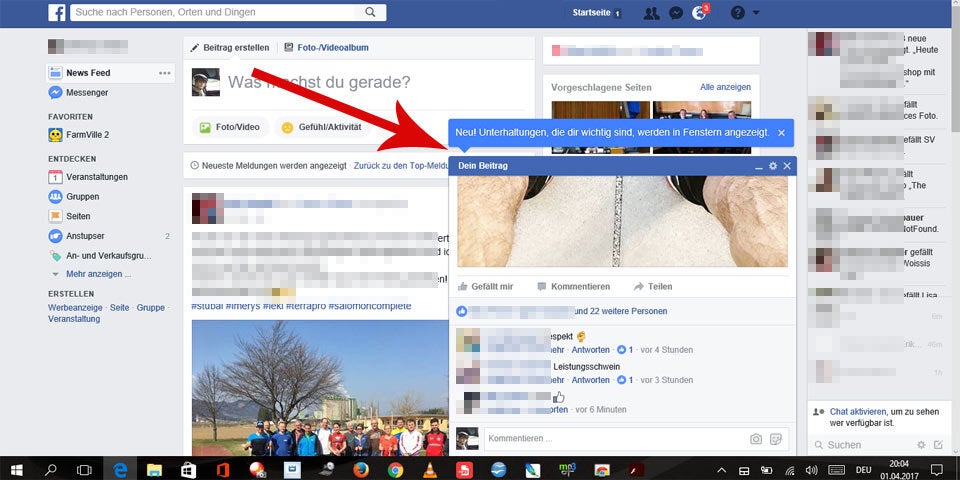The image size is (960, 480).
Task: Click the taskbar volume speaker icon
Action: tap(811, 470)
